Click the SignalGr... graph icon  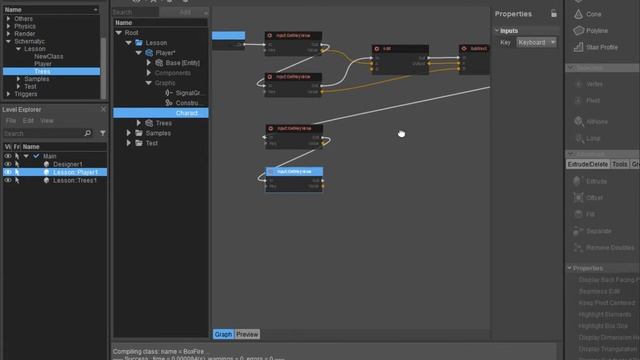pos(169,93)
